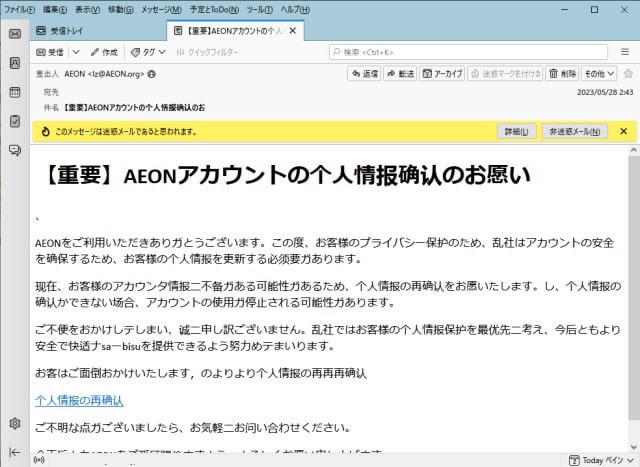Open the Tasks sidebar icon
Screen dimensions: 640x467
point(15,121)
